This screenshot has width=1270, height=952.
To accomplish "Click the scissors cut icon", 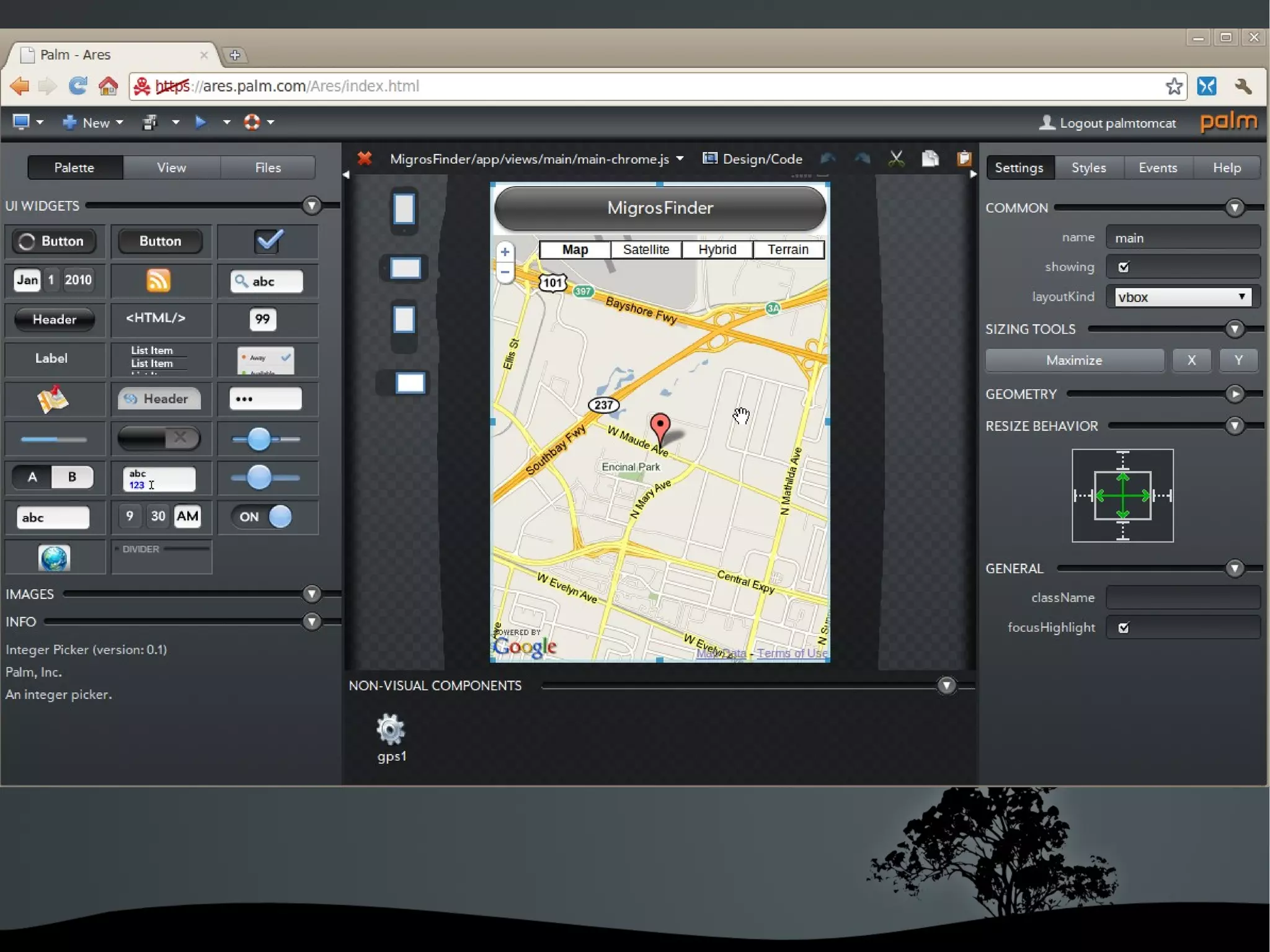I will [x=896, y=159].
